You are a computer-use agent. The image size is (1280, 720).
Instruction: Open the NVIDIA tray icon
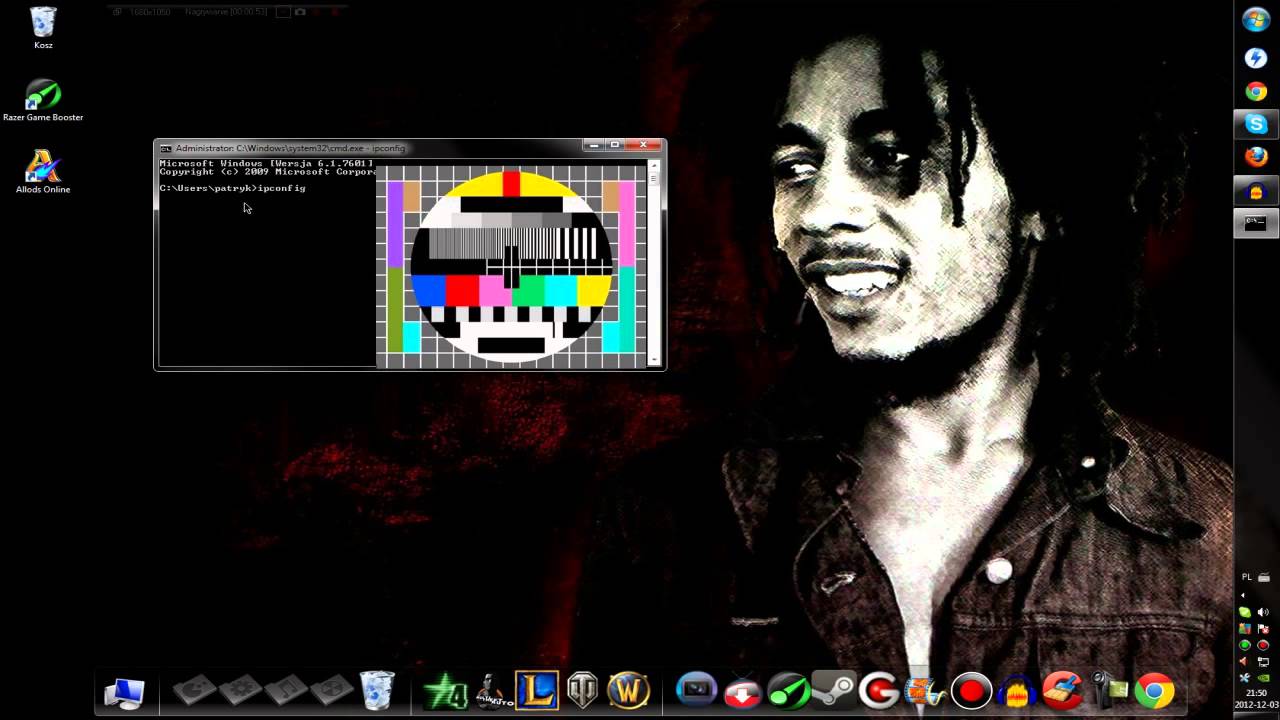coord(1263,677)
